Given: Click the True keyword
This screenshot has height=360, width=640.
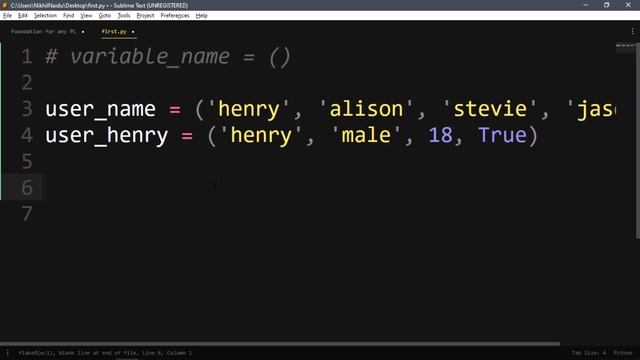Looking at the screenshot, I should click(x=502, y=136).
